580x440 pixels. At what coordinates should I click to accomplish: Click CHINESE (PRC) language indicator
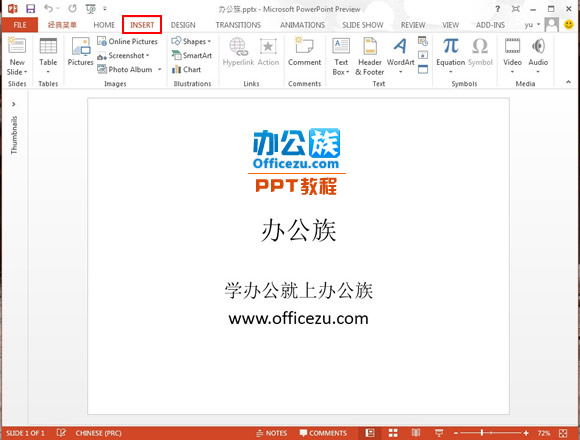point(98,433)
